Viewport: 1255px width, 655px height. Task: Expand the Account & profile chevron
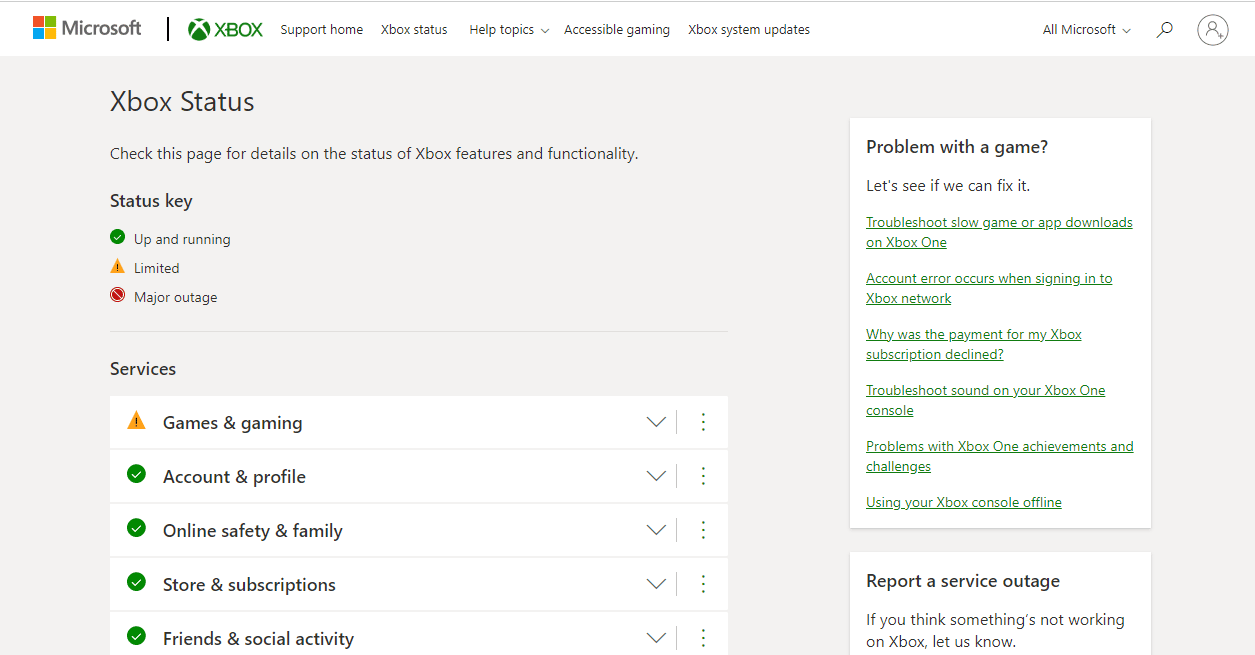pyautogui.click(x=656, y=476)
